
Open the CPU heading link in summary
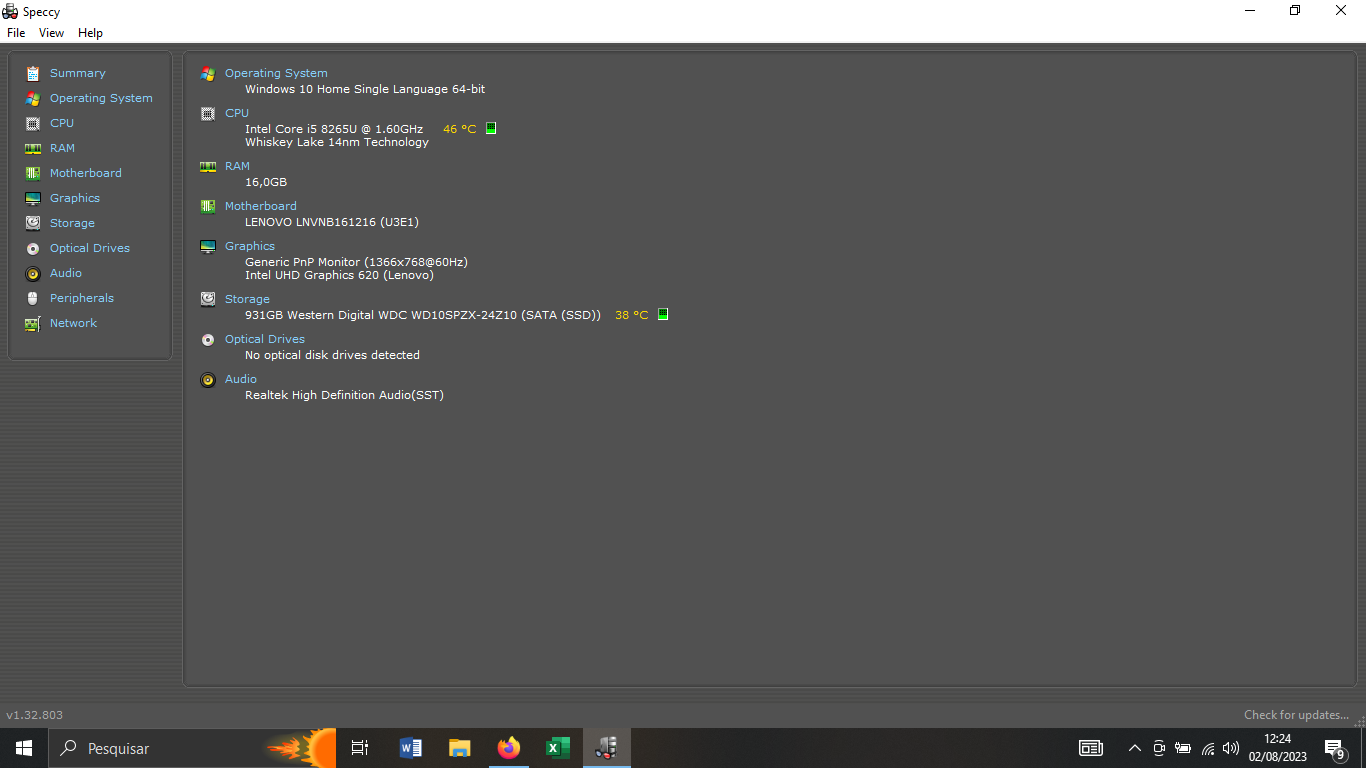coord(237,113)
